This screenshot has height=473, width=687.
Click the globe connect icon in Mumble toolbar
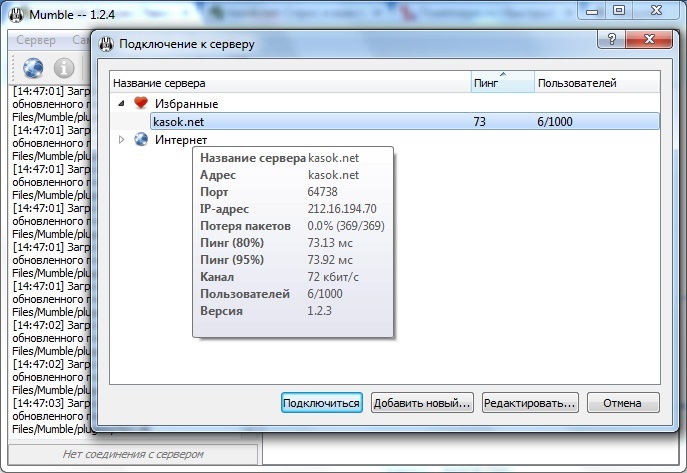click(x=33, y=68)
